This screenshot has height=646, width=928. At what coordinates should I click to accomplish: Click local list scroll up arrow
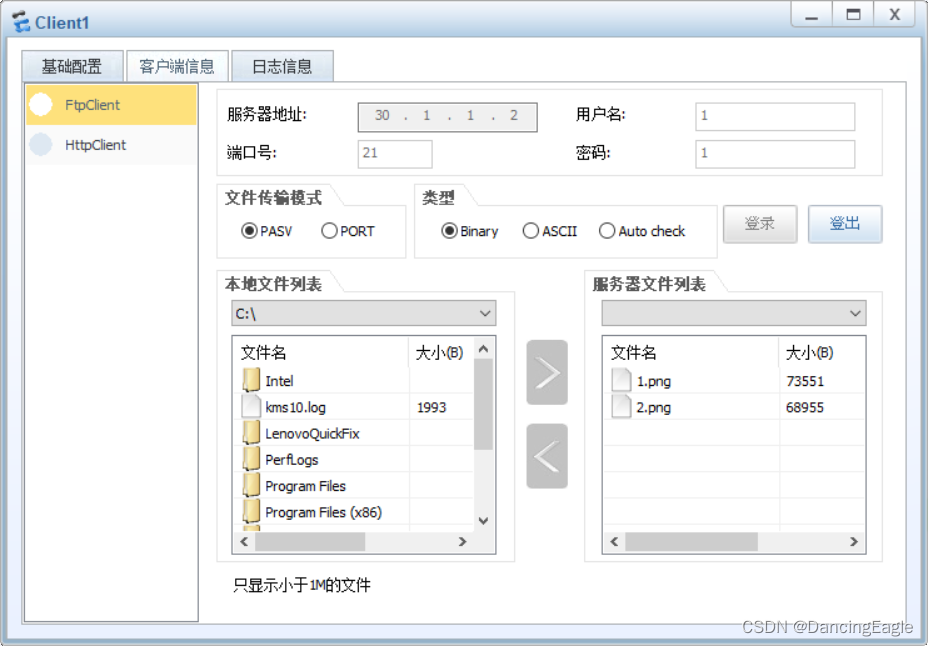(483, 349)
